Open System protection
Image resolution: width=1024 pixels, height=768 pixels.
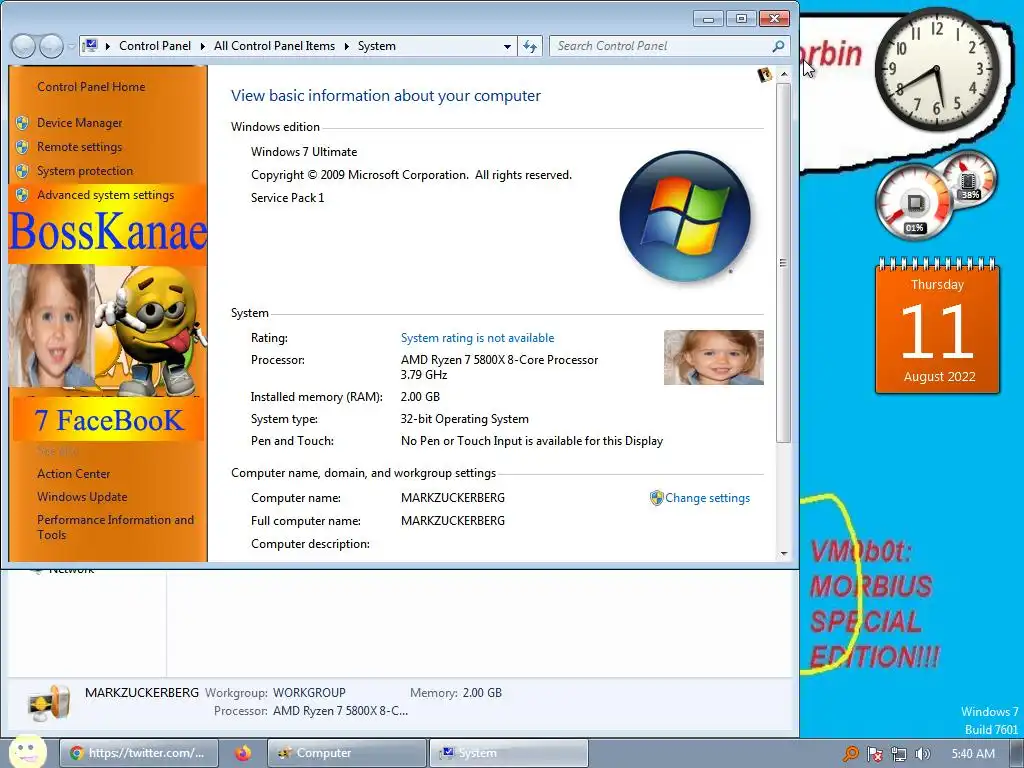pyautogui.click(x=85, y=171)
